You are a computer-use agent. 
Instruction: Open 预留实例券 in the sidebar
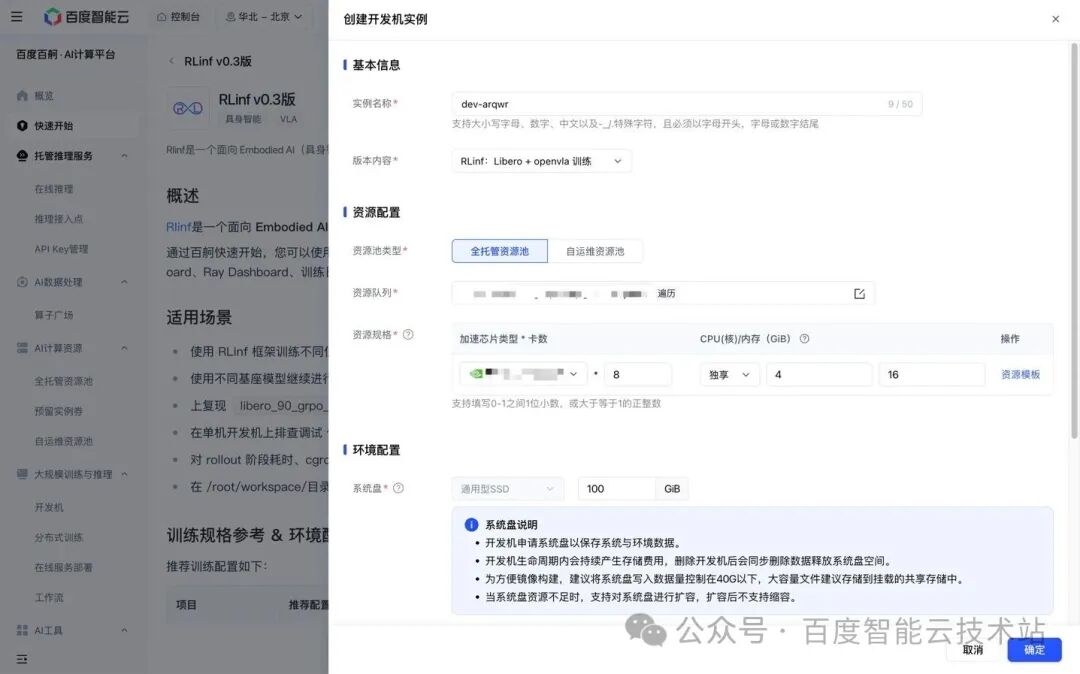59,411
